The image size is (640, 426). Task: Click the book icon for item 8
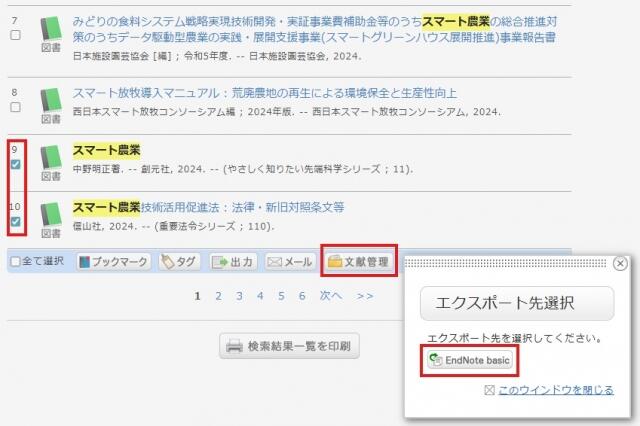click(x=51, y=101)
